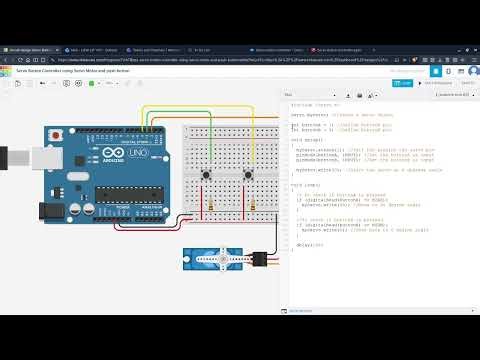
Task: Open the notes annotation tool
Action: coord(66,83)
